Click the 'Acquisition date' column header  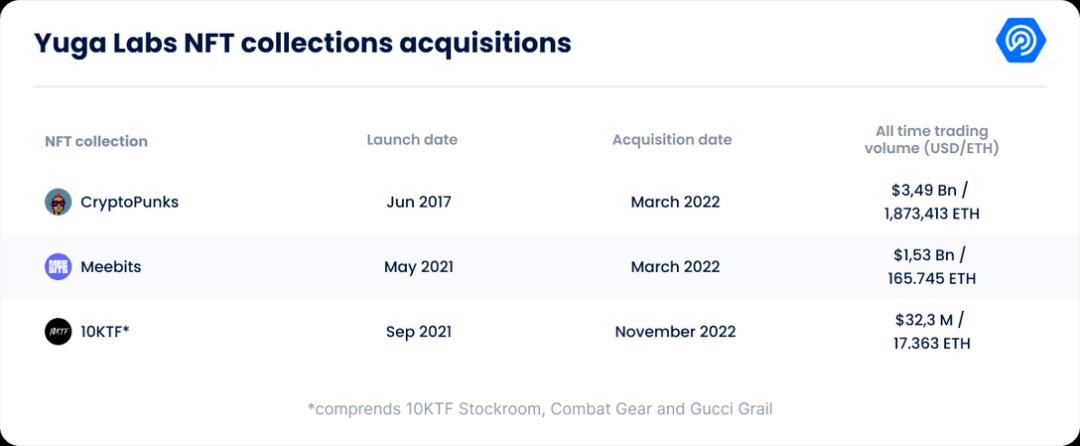(672, 139)
